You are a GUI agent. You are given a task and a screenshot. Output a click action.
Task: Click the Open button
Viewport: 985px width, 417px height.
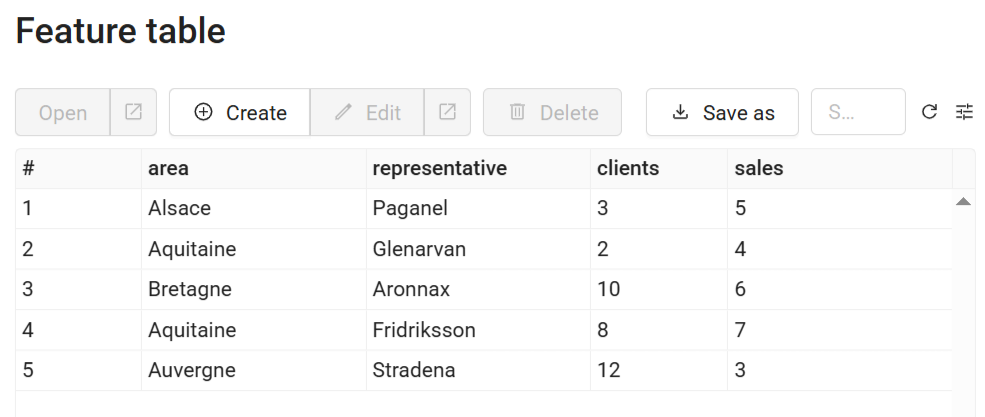pos(63,112)
